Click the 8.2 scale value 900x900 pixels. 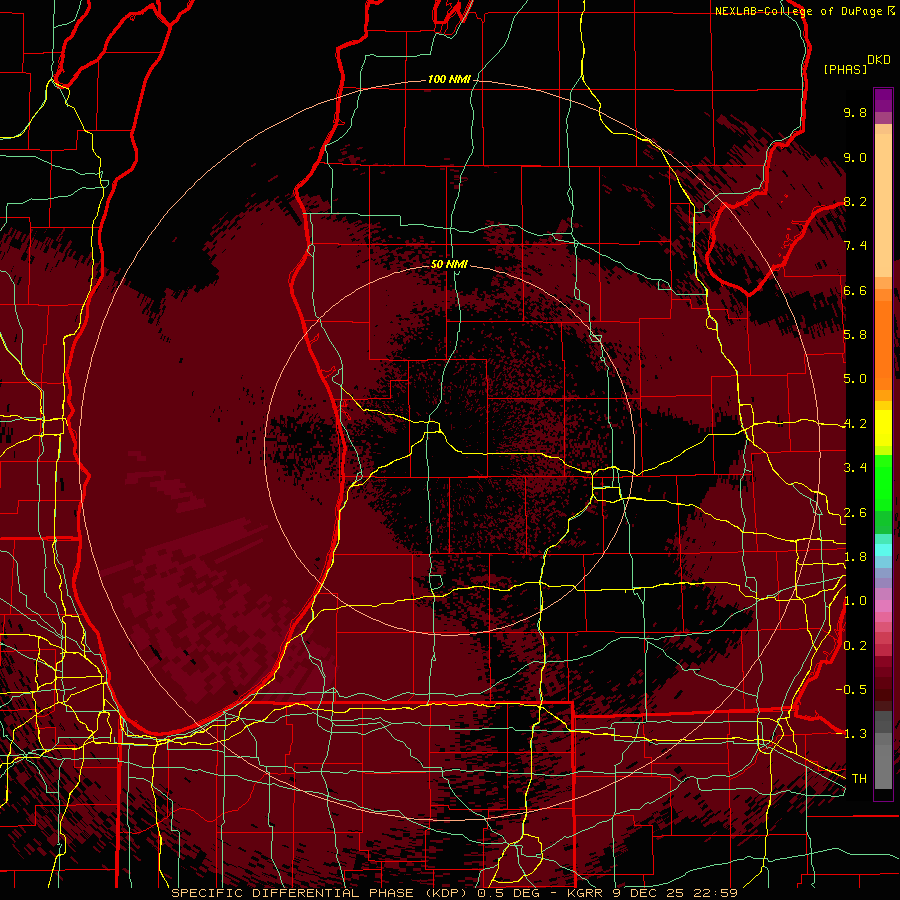coord(855,201)
